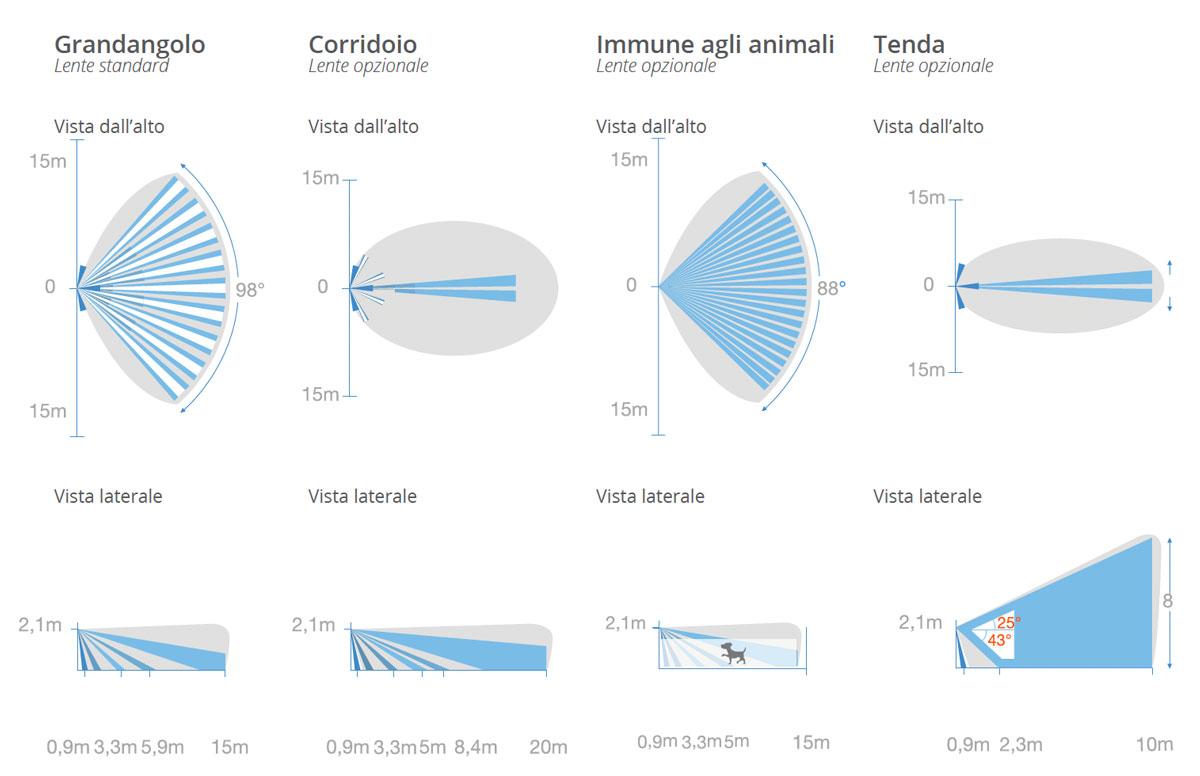
Task: Click the Vista laterale label under Grandangolo
Action: (x=108, y=496)
